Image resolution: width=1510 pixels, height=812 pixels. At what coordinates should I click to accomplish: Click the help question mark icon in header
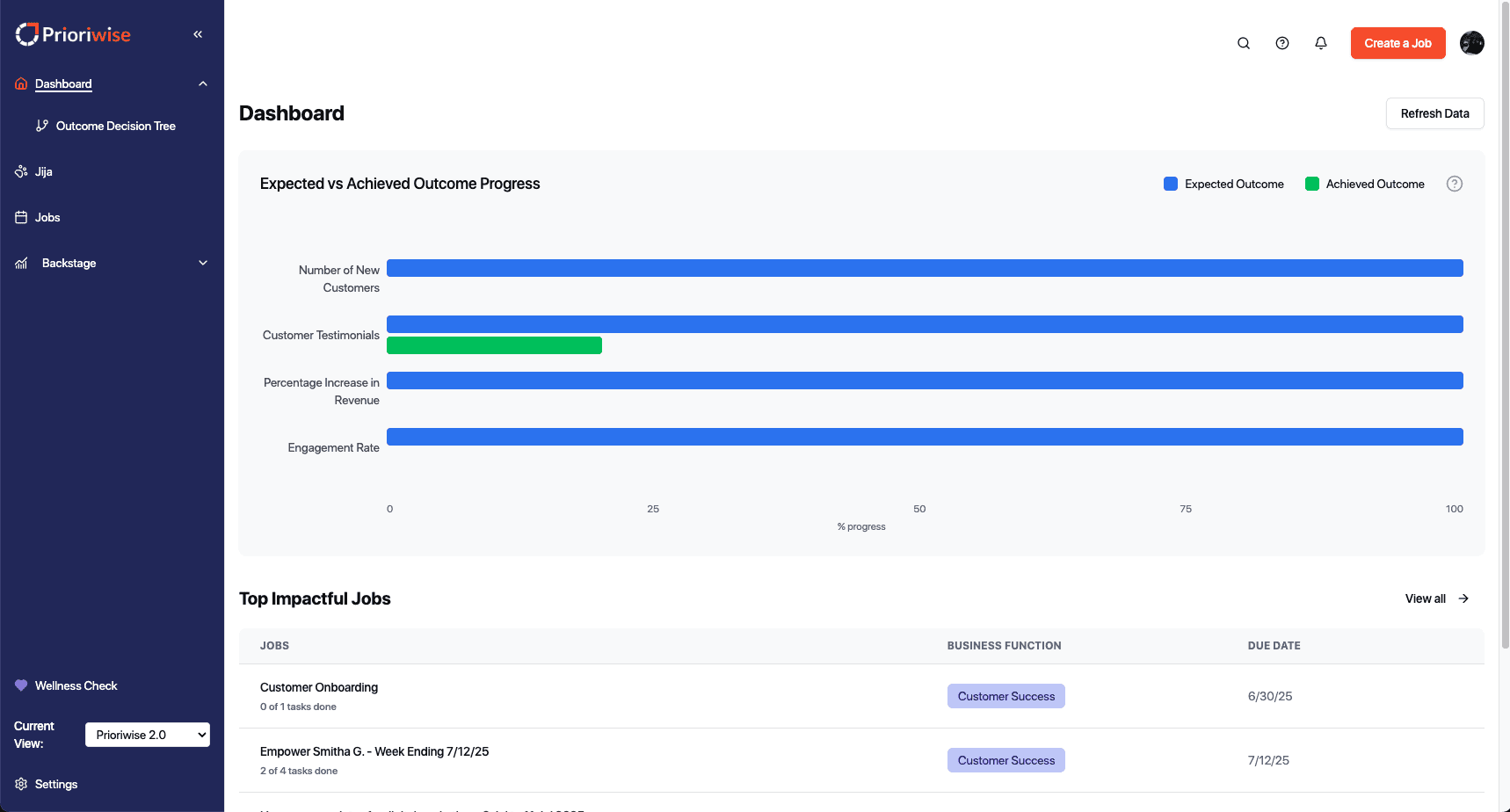tap(1282, 43)
